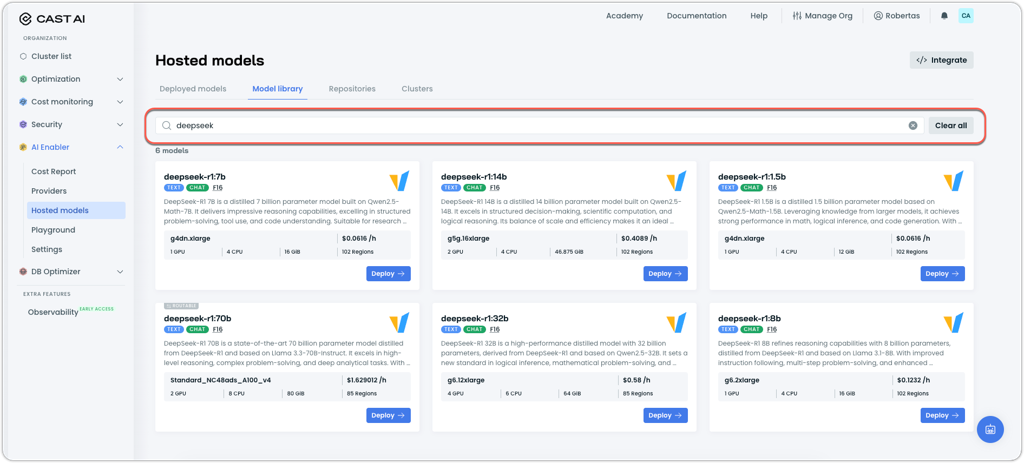
Task: Click the Manage Org sliders icon
Action: click(x=797, y=16)
